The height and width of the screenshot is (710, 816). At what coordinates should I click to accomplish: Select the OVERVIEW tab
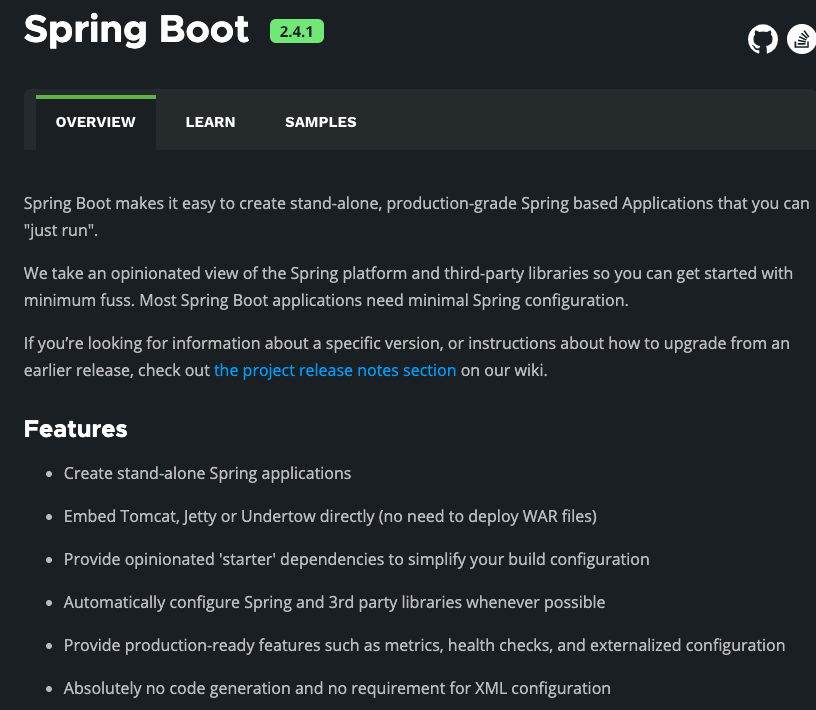(x=96, y=122)
